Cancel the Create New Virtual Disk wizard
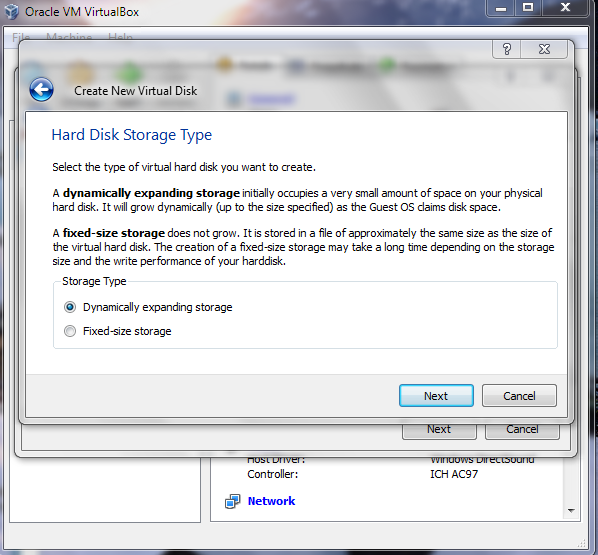The height and width of the screenshot is (555, 598). click(519, 396)
